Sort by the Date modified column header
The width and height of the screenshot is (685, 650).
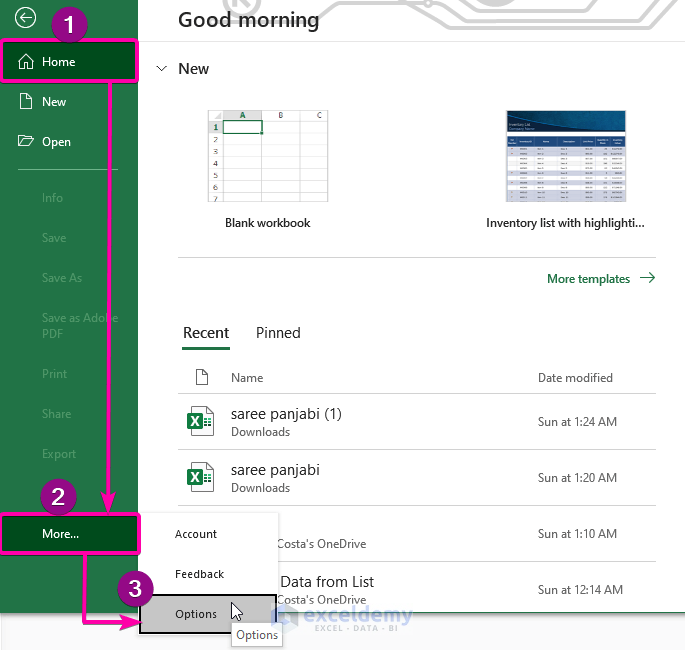[x=575, y=378]
